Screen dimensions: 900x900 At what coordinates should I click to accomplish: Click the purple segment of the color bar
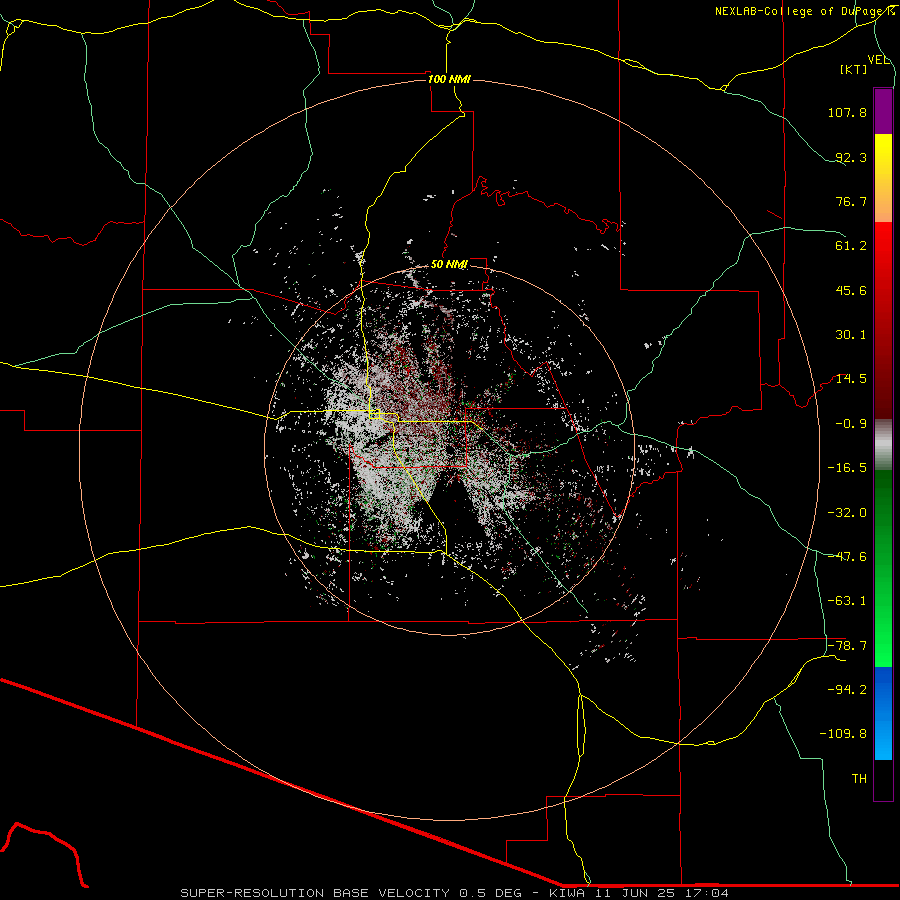point(883,111)
